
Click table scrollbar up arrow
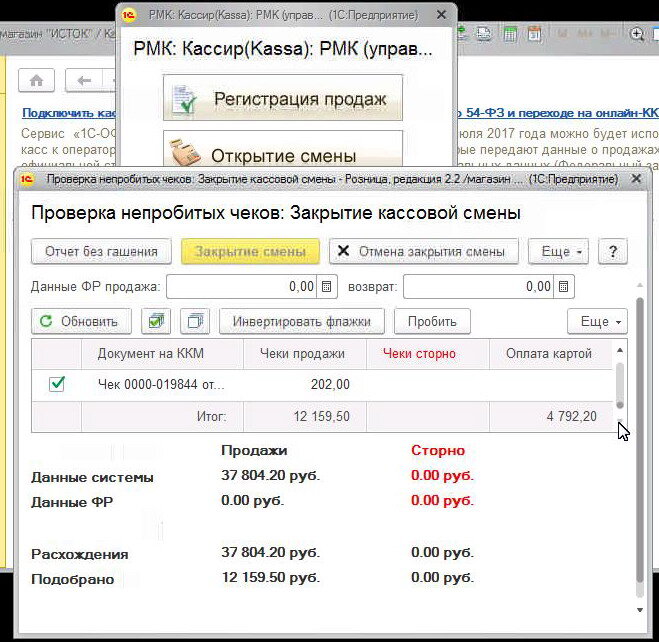620,350
